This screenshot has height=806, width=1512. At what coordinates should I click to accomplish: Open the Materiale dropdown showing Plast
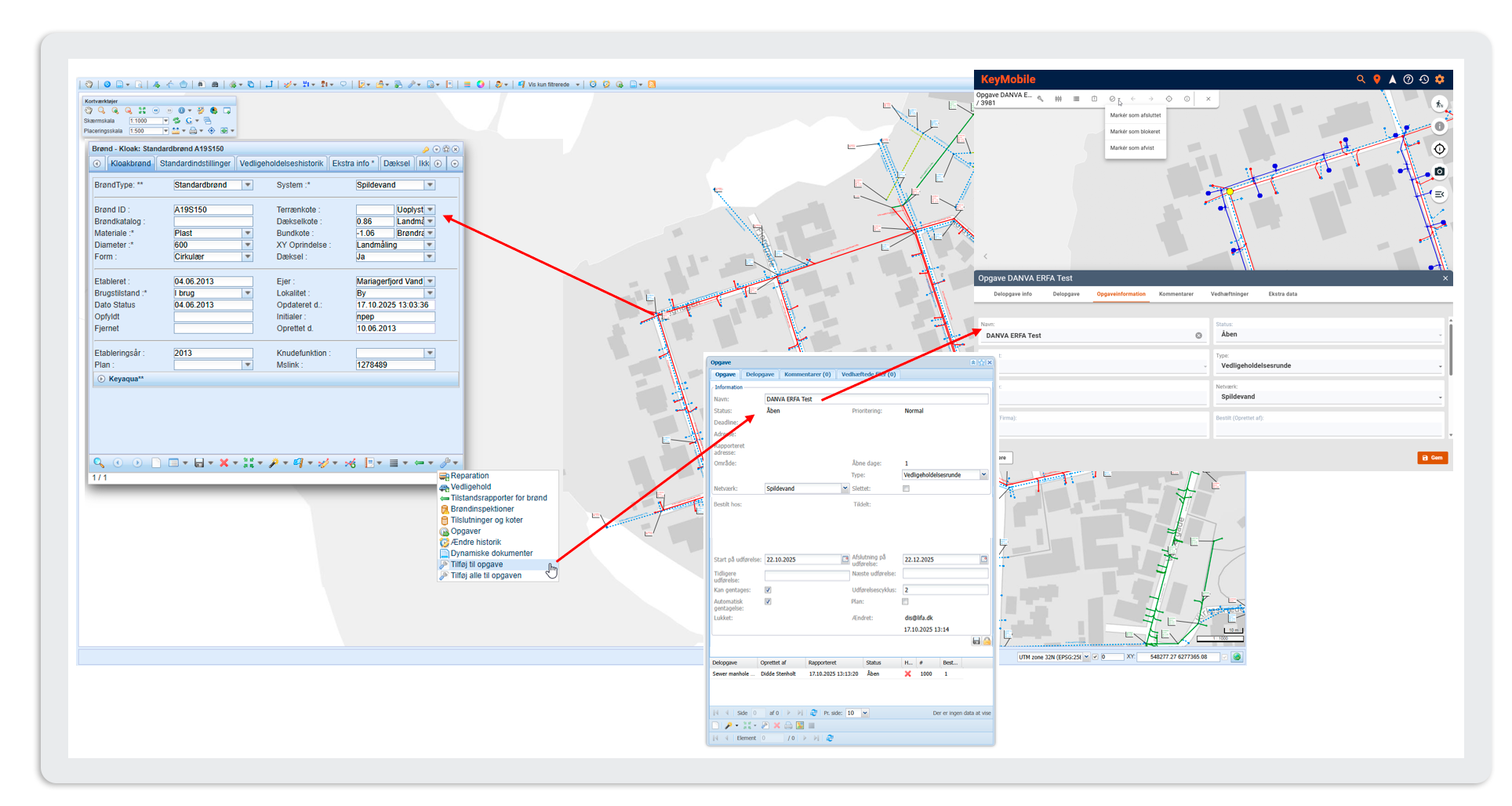(x=247, y=234)
